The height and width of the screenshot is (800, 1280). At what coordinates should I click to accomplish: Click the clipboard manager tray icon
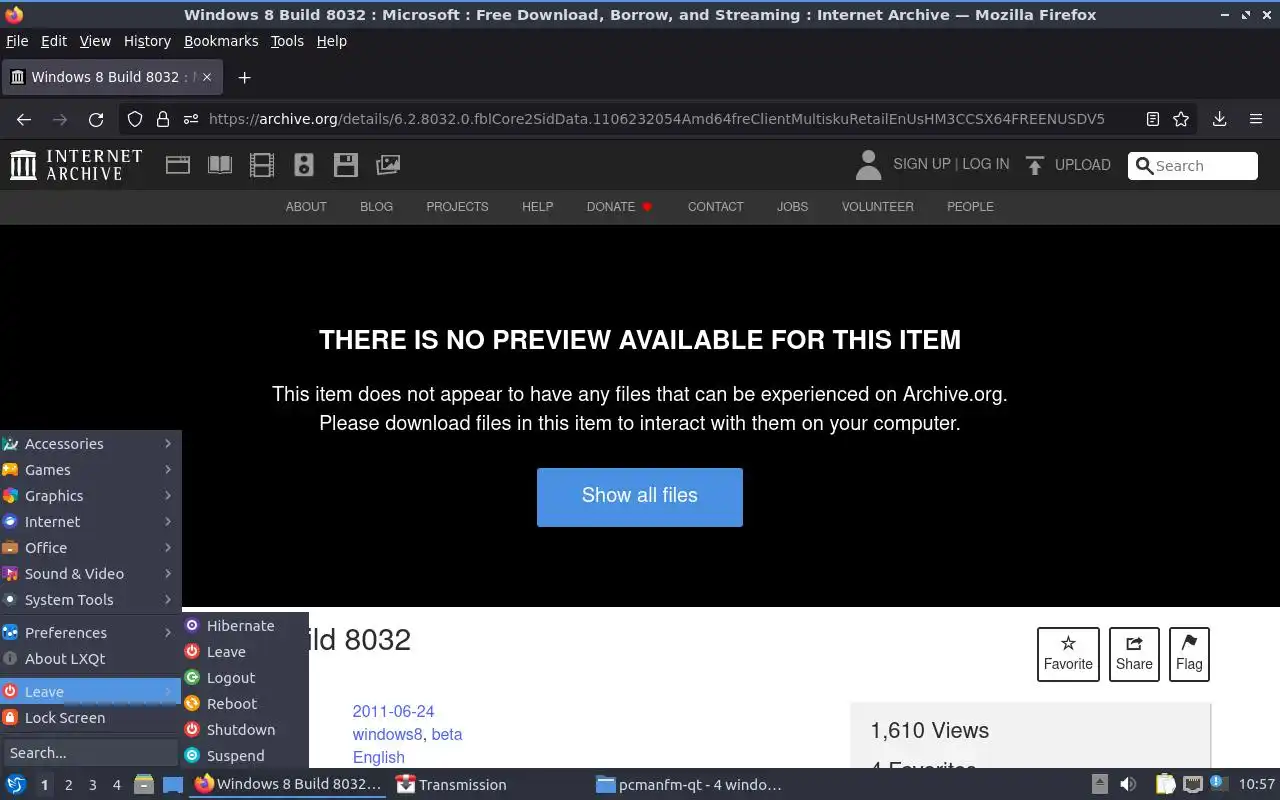[x=1165, y=784]
